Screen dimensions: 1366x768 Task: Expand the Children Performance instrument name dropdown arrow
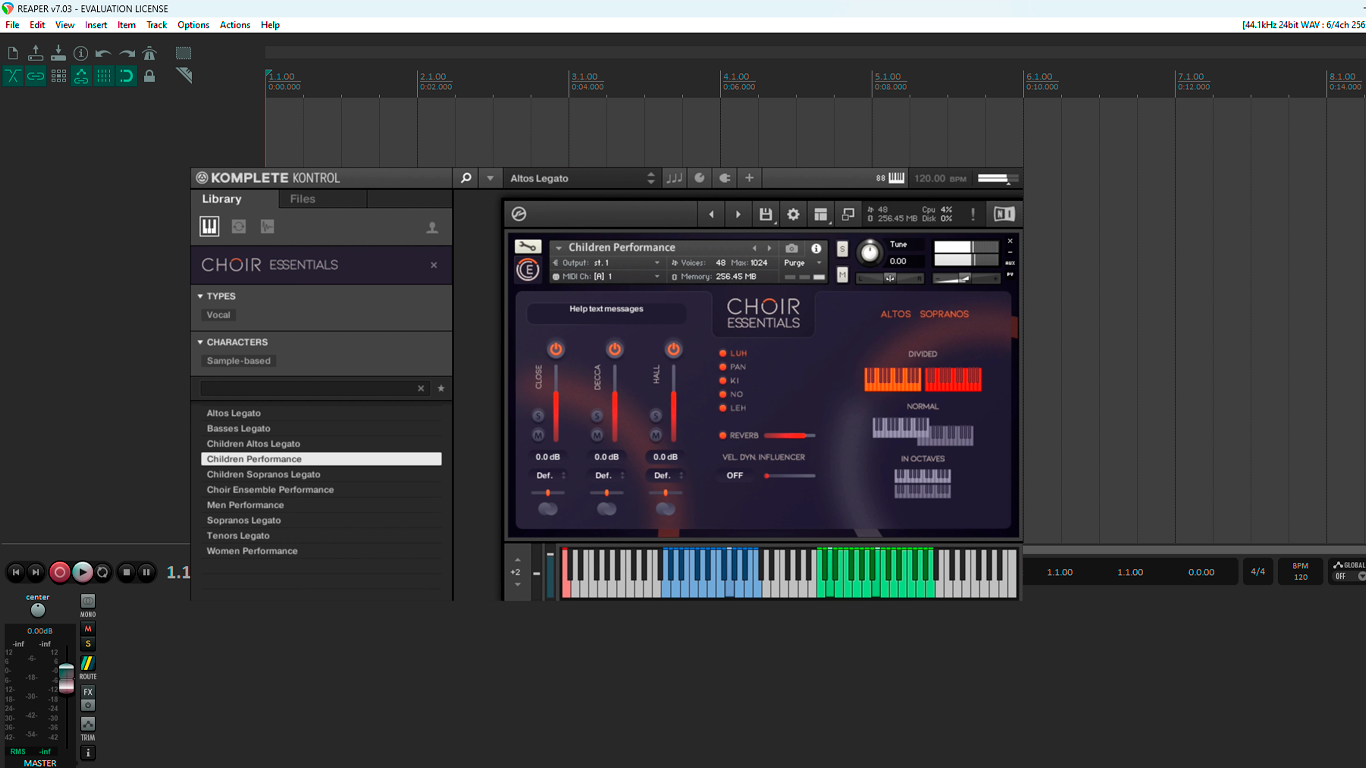559,248
